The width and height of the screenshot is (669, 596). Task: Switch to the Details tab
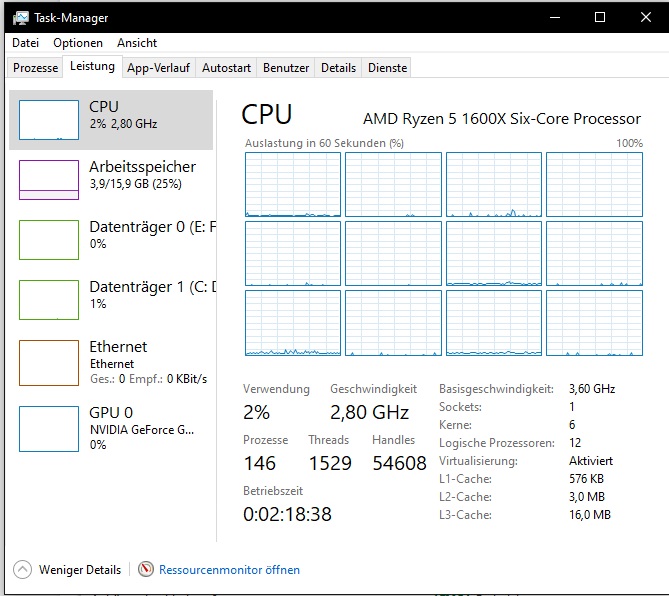coord(338,68)
